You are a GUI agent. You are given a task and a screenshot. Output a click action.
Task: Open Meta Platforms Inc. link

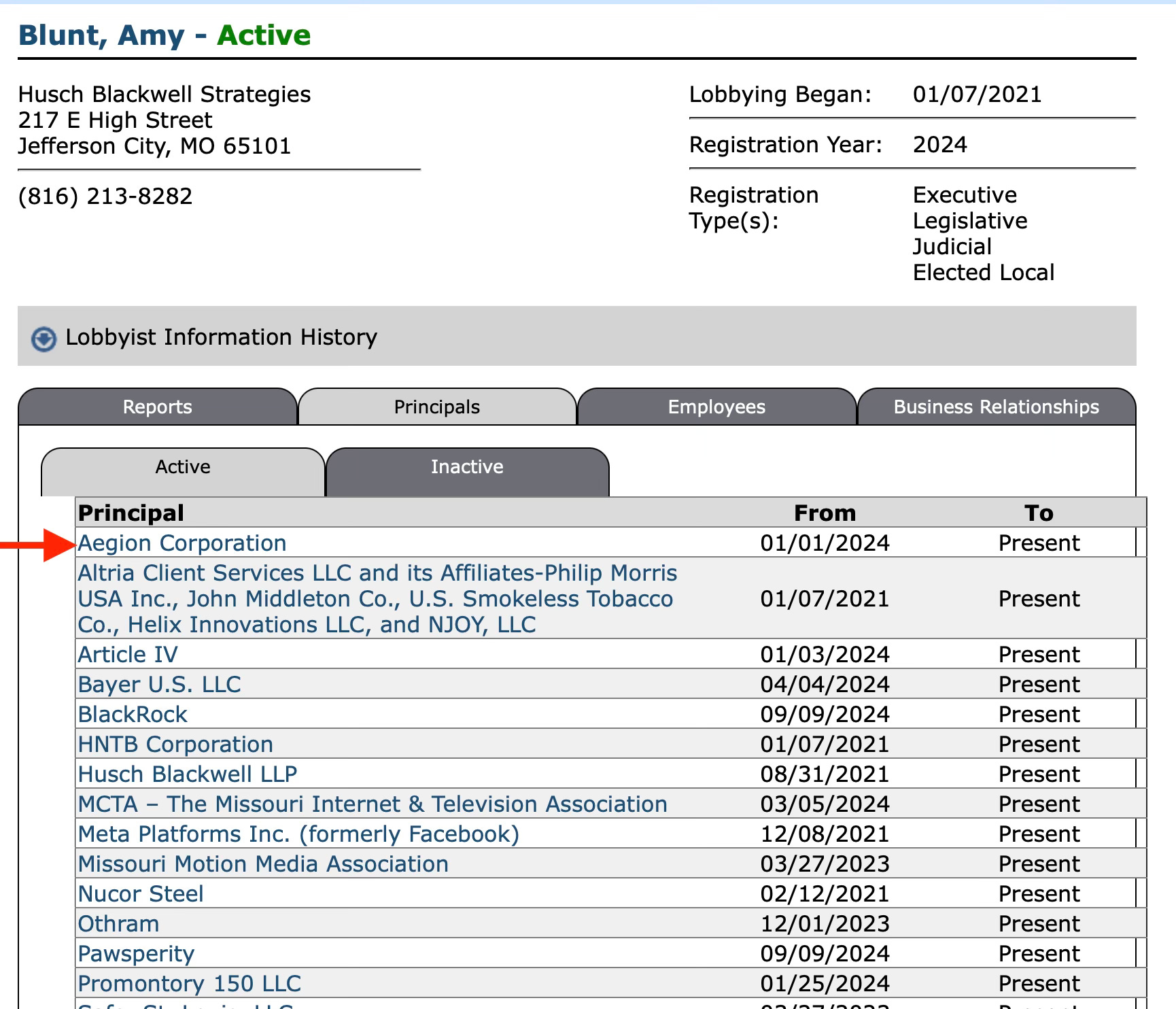(298, 834)
